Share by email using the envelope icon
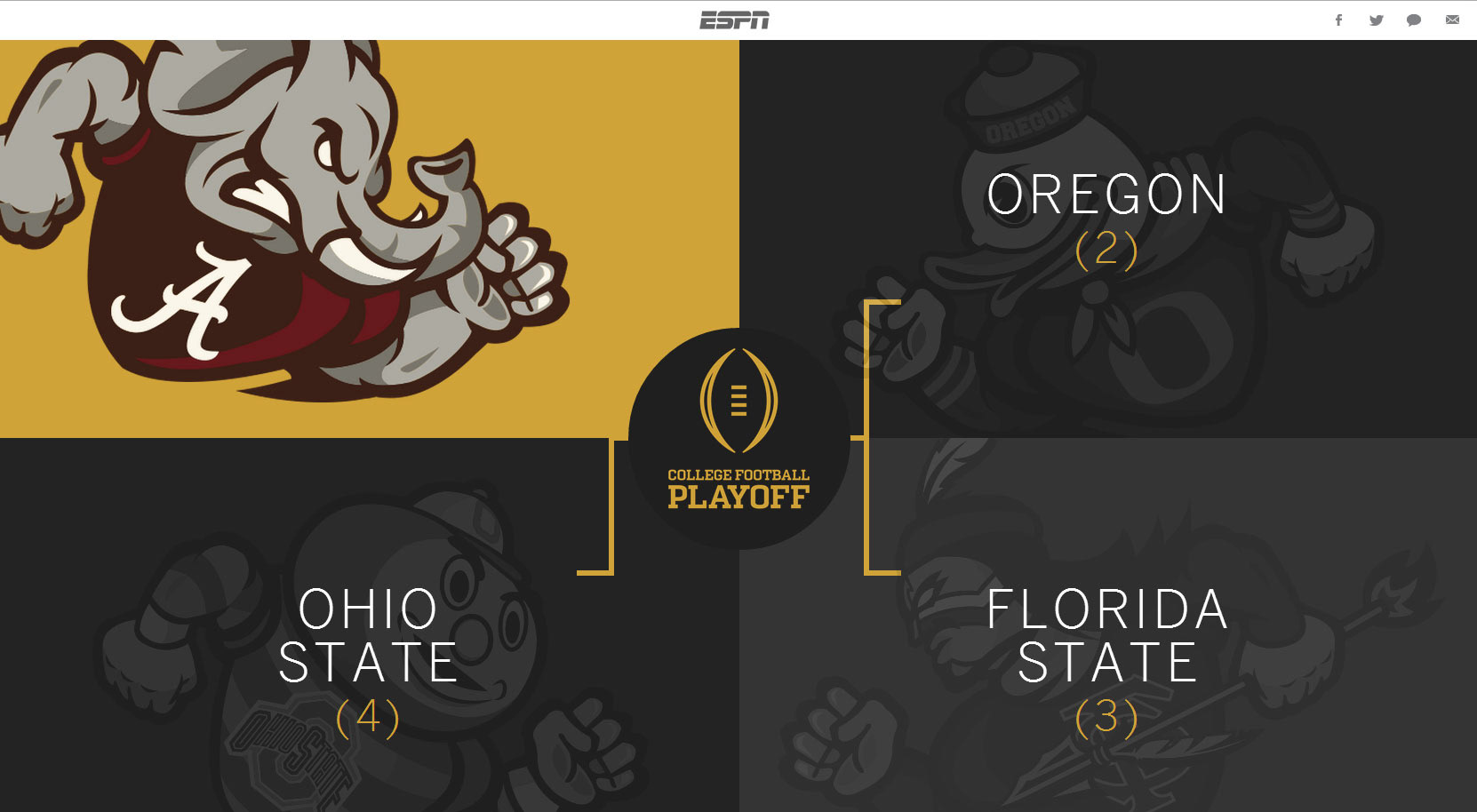 coord(1452,20)
